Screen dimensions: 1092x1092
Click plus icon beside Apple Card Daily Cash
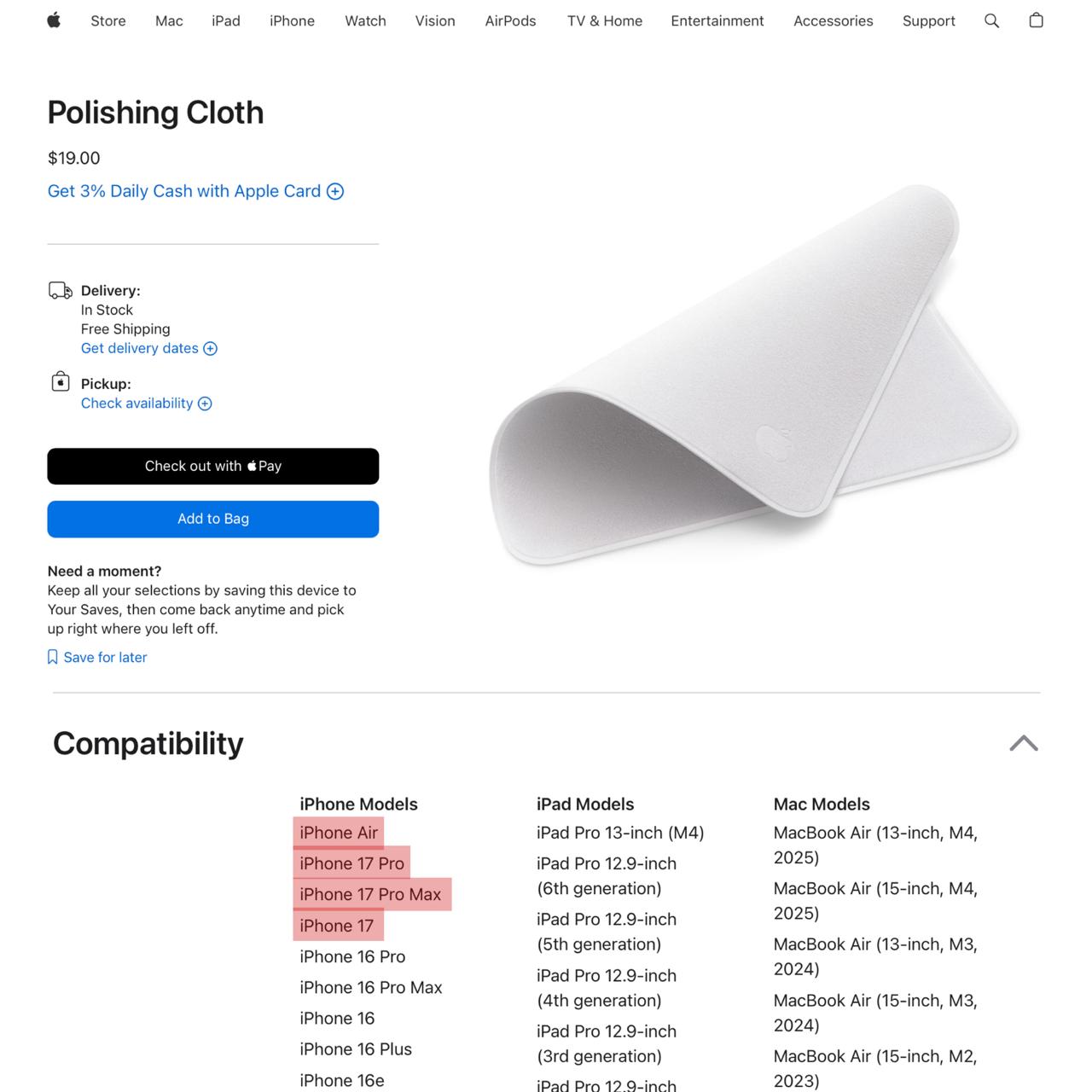335,191
